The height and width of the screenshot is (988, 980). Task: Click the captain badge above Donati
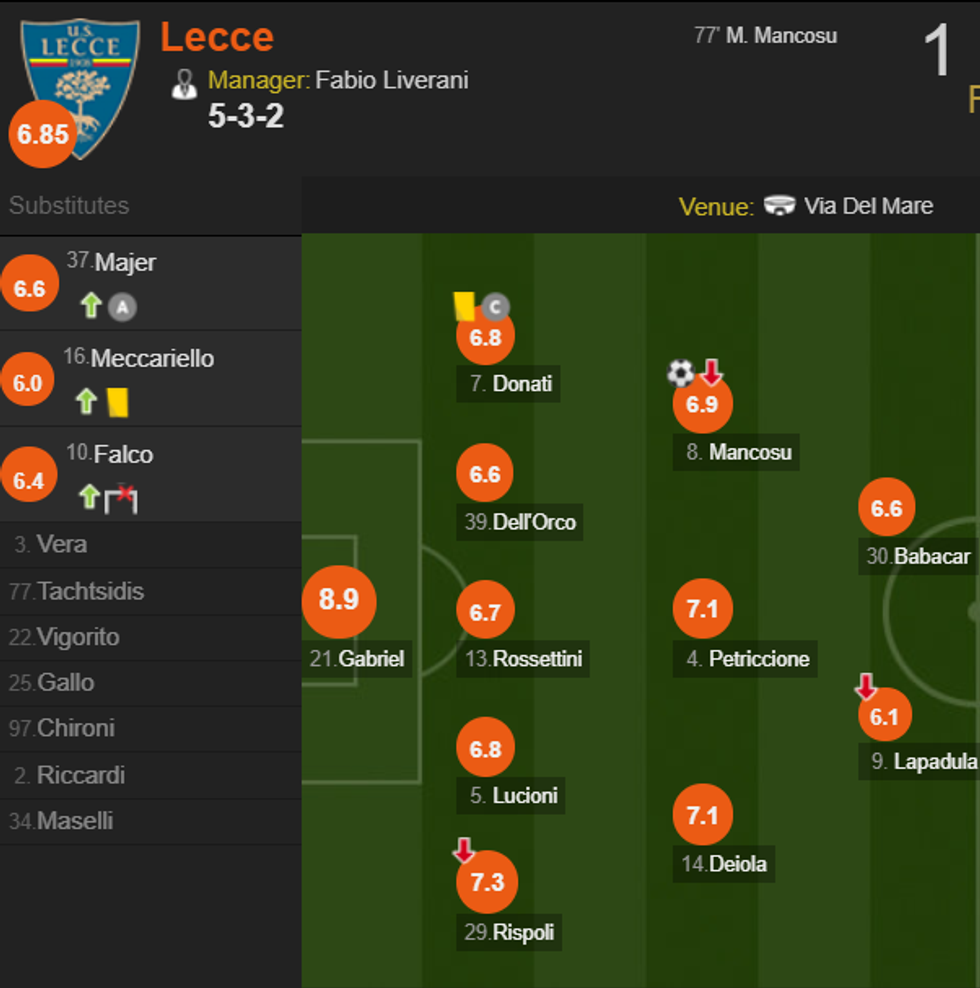coord(494,307)
